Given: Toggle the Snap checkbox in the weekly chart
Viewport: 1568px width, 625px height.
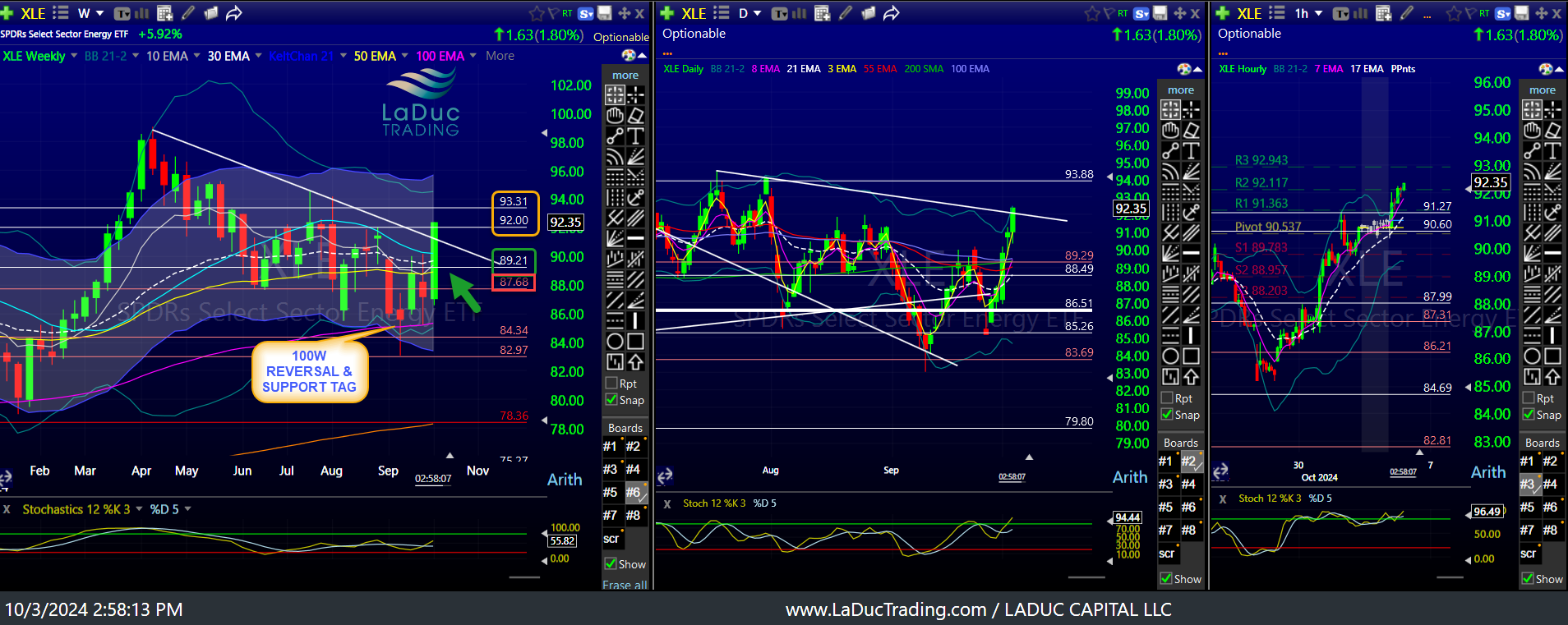Looking at the screenshot, I should [x=611, y=399].
